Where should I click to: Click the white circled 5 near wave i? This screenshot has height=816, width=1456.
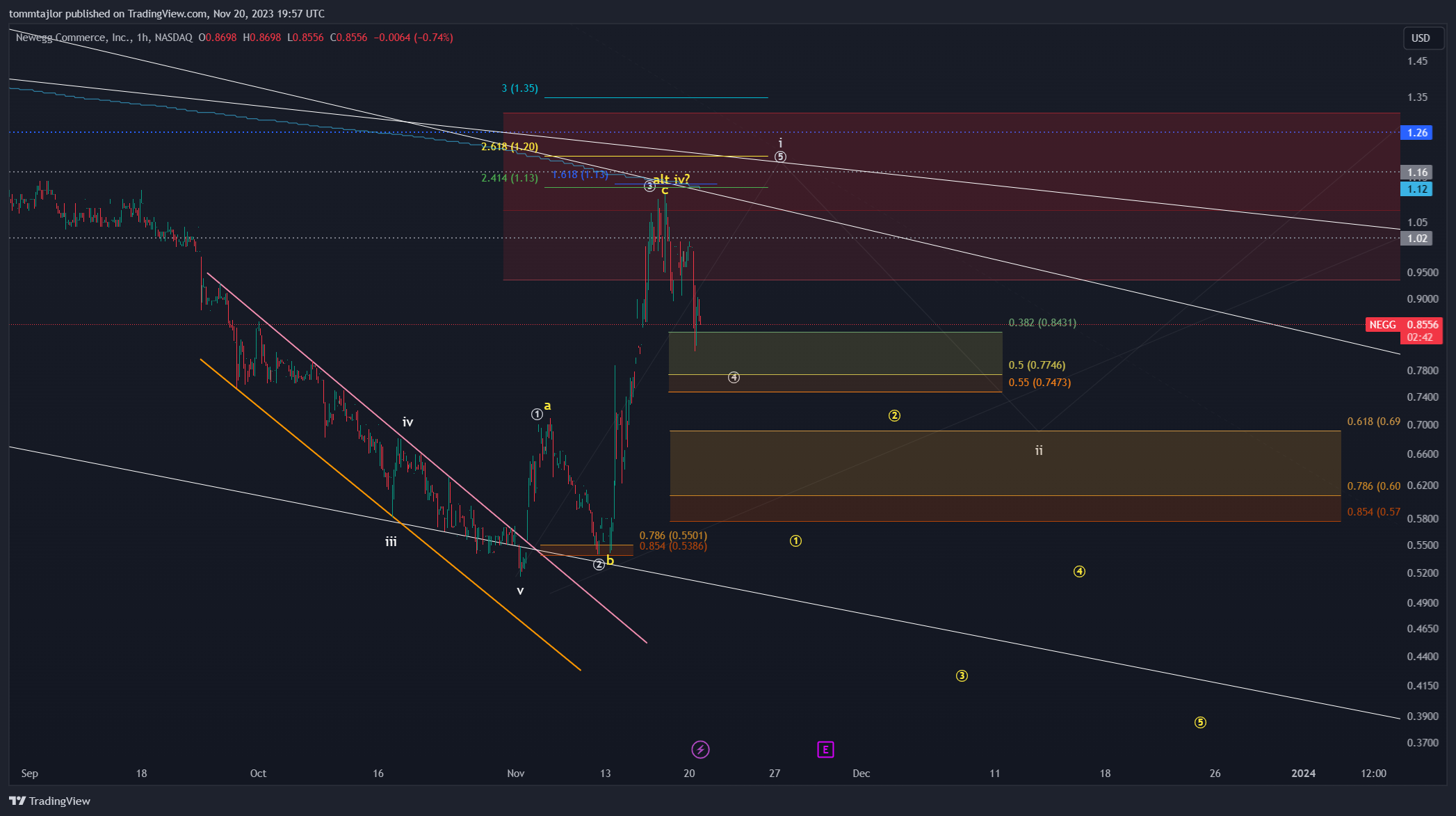pyautogui.click(x=780, y=157)
